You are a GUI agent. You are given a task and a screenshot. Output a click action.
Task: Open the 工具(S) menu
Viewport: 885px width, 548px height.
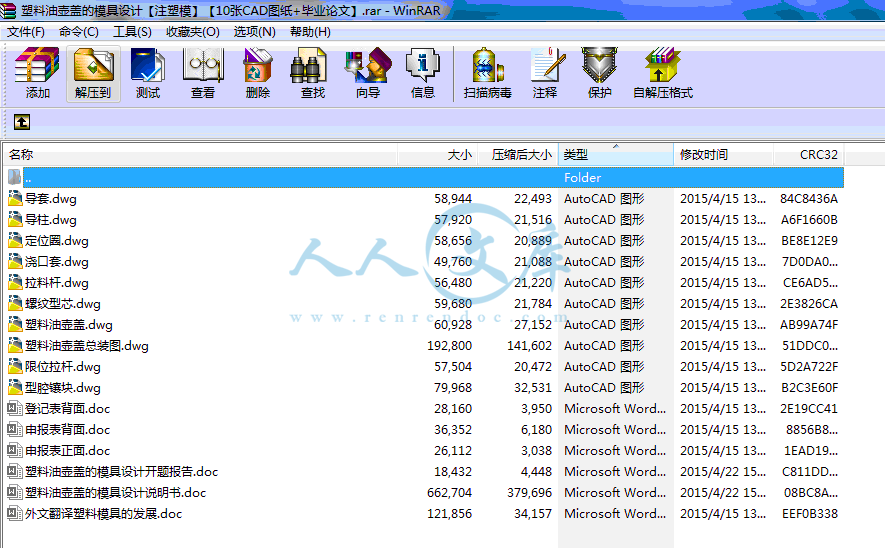point(132,32)
